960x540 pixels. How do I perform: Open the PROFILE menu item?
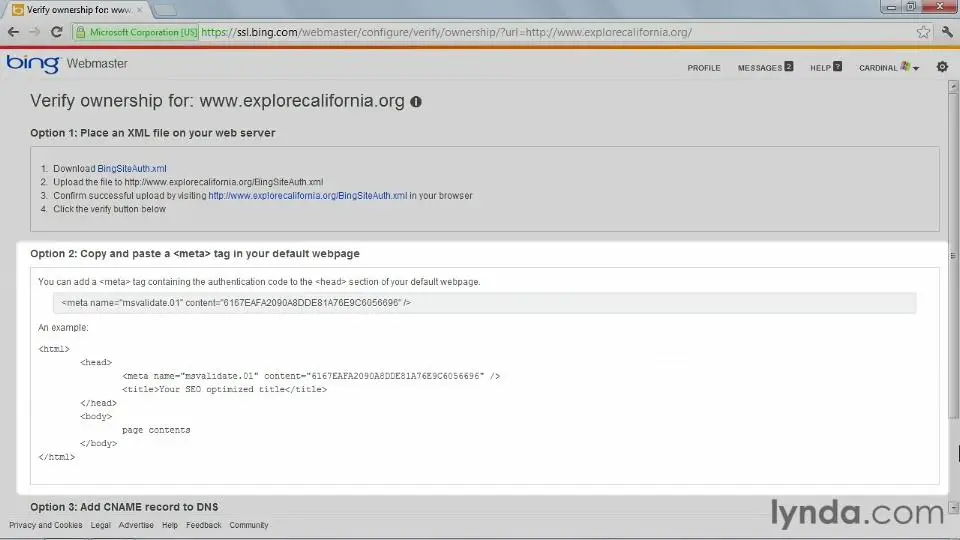point(703,68)
